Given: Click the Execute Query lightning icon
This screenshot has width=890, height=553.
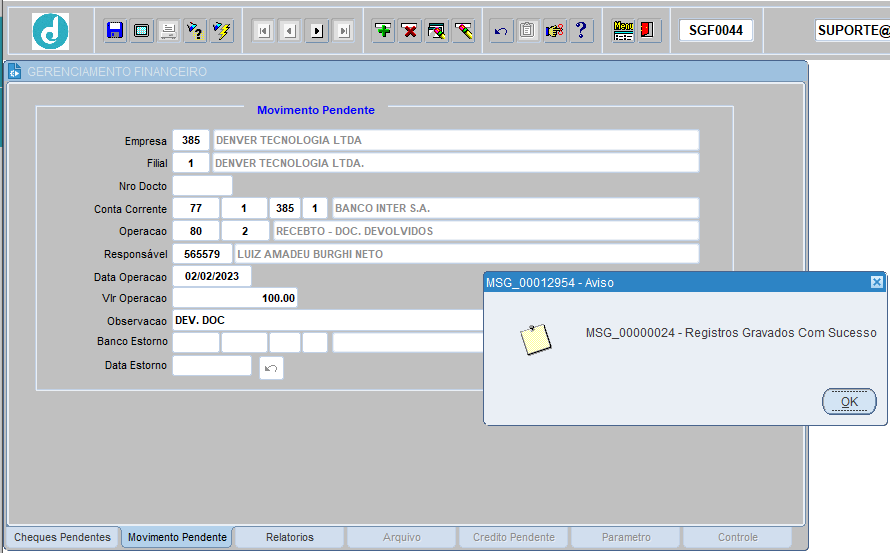Looking at the screenshot, I should tap(222, 30).
